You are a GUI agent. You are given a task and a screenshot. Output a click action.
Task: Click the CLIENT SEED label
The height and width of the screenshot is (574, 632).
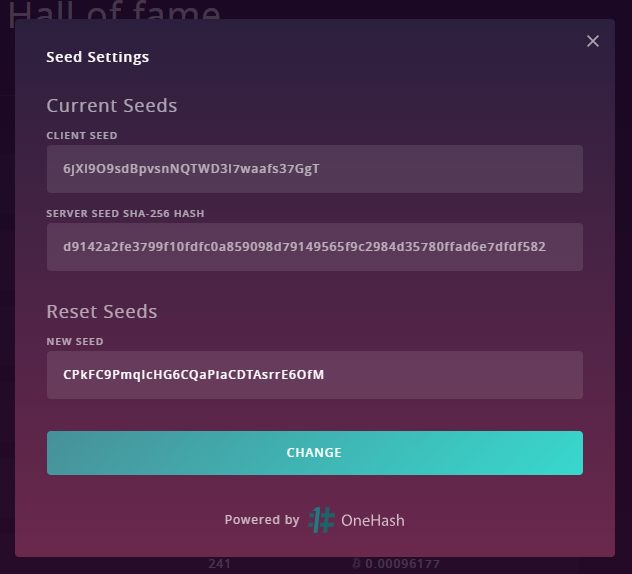[x=82, y=135]
